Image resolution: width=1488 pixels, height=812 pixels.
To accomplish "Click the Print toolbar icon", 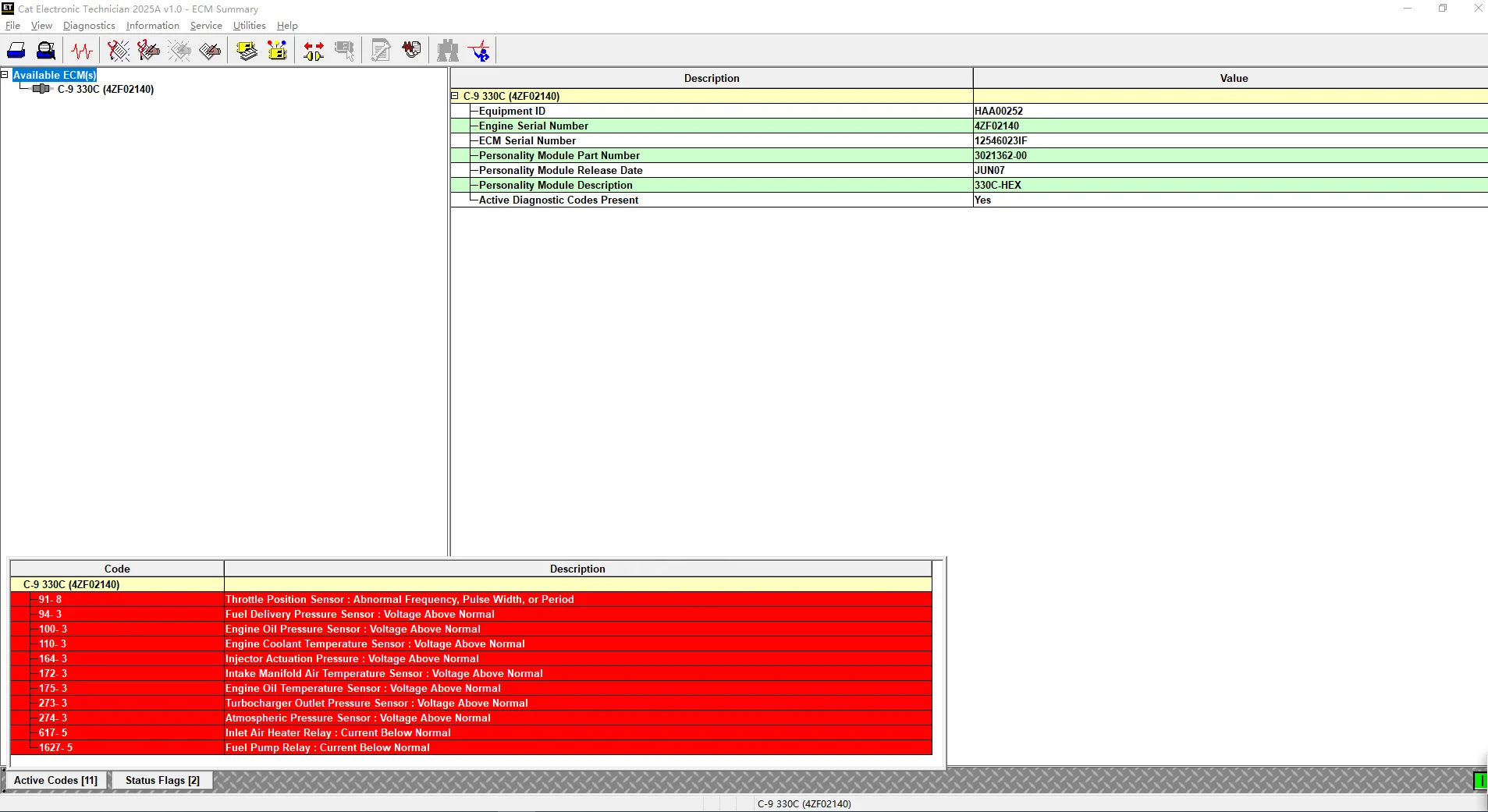I will [x=16, y=51].
